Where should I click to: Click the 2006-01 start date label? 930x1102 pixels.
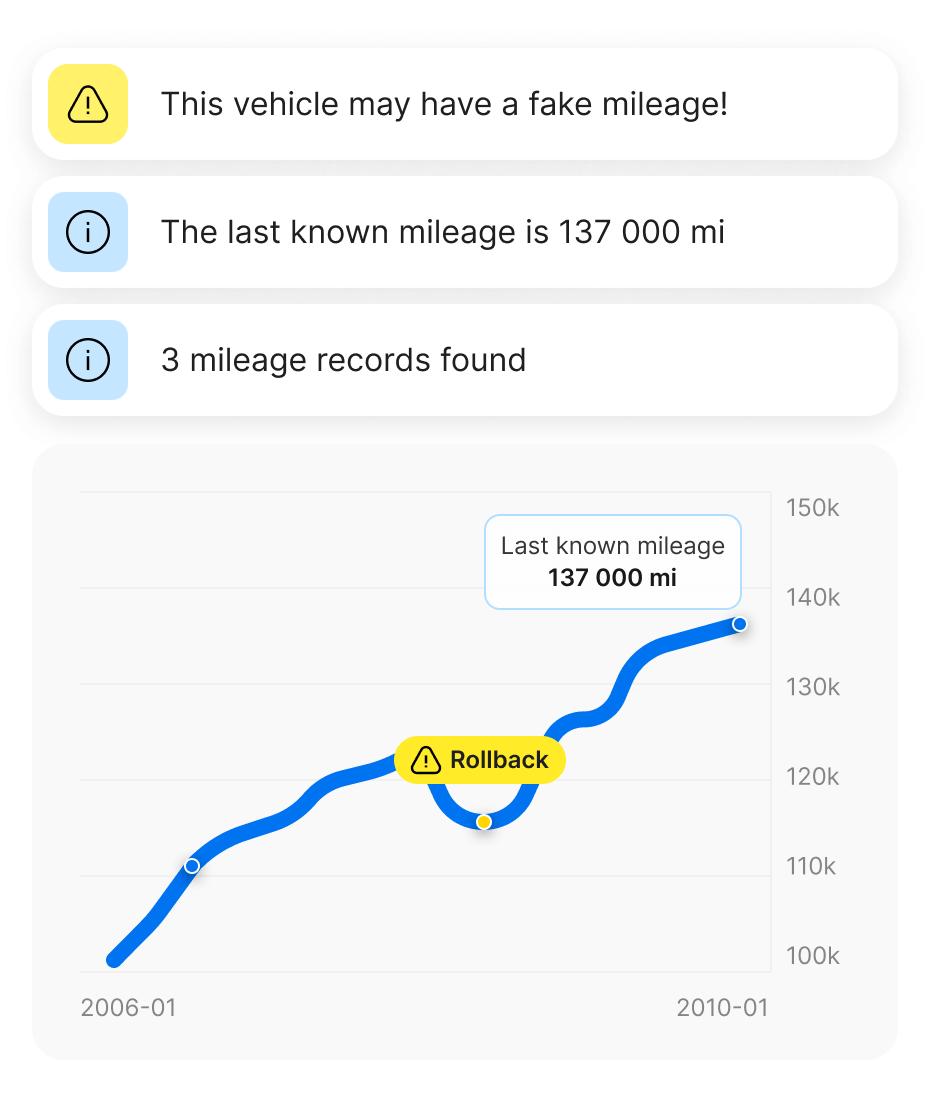tap(128, 1007)
